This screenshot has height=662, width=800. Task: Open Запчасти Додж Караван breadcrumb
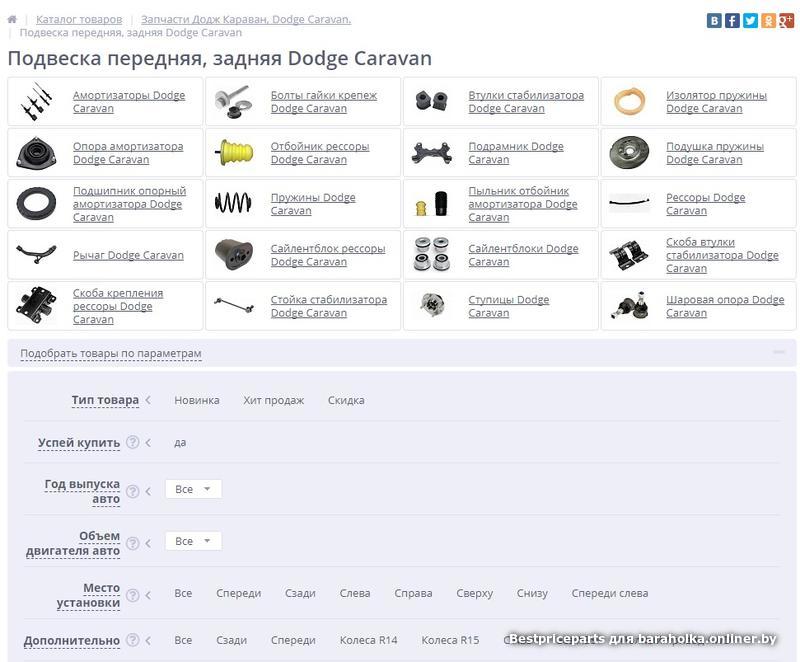246,19
